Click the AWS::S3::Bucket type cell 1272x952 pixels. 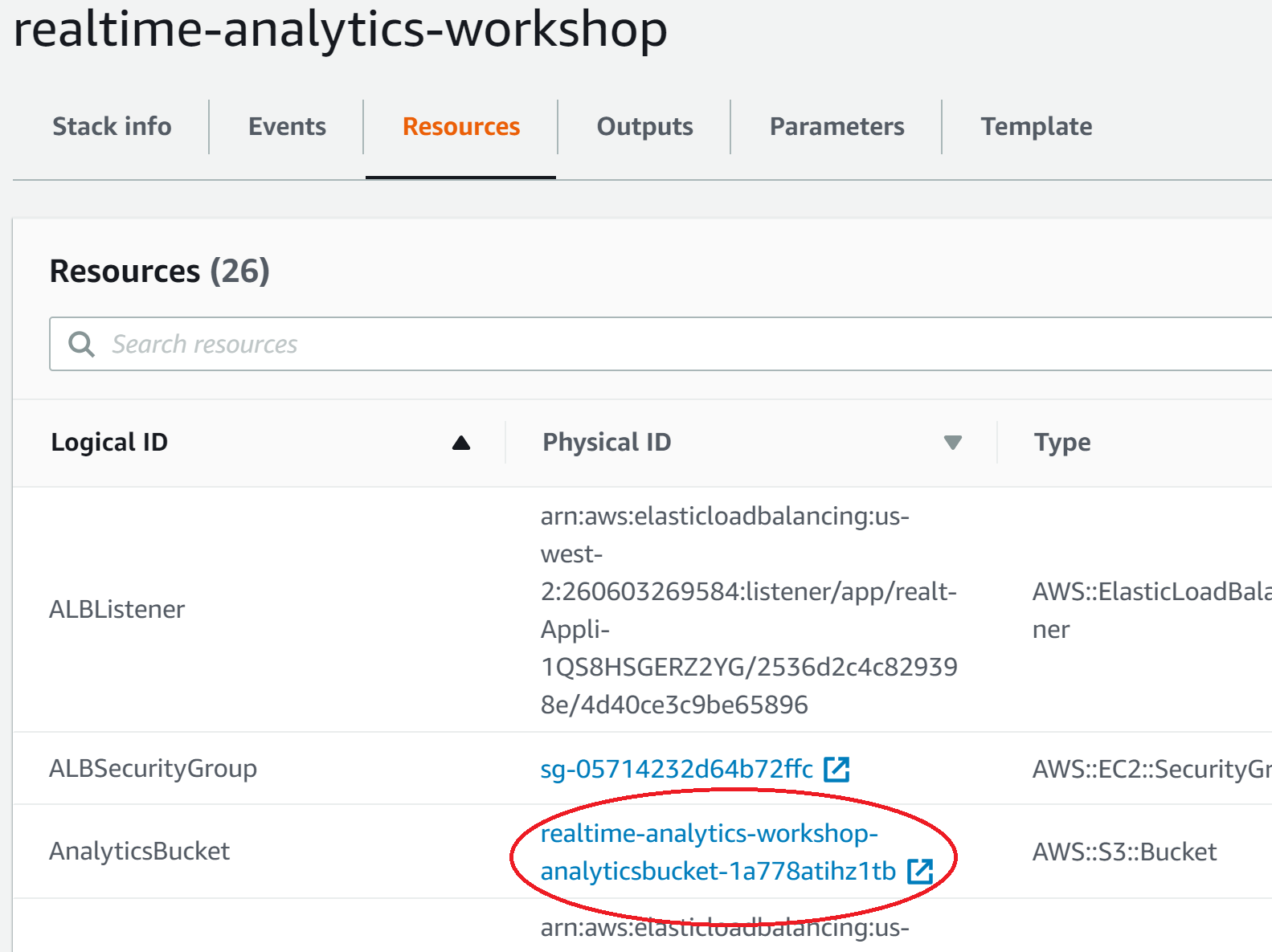[x=1124, y=852]
